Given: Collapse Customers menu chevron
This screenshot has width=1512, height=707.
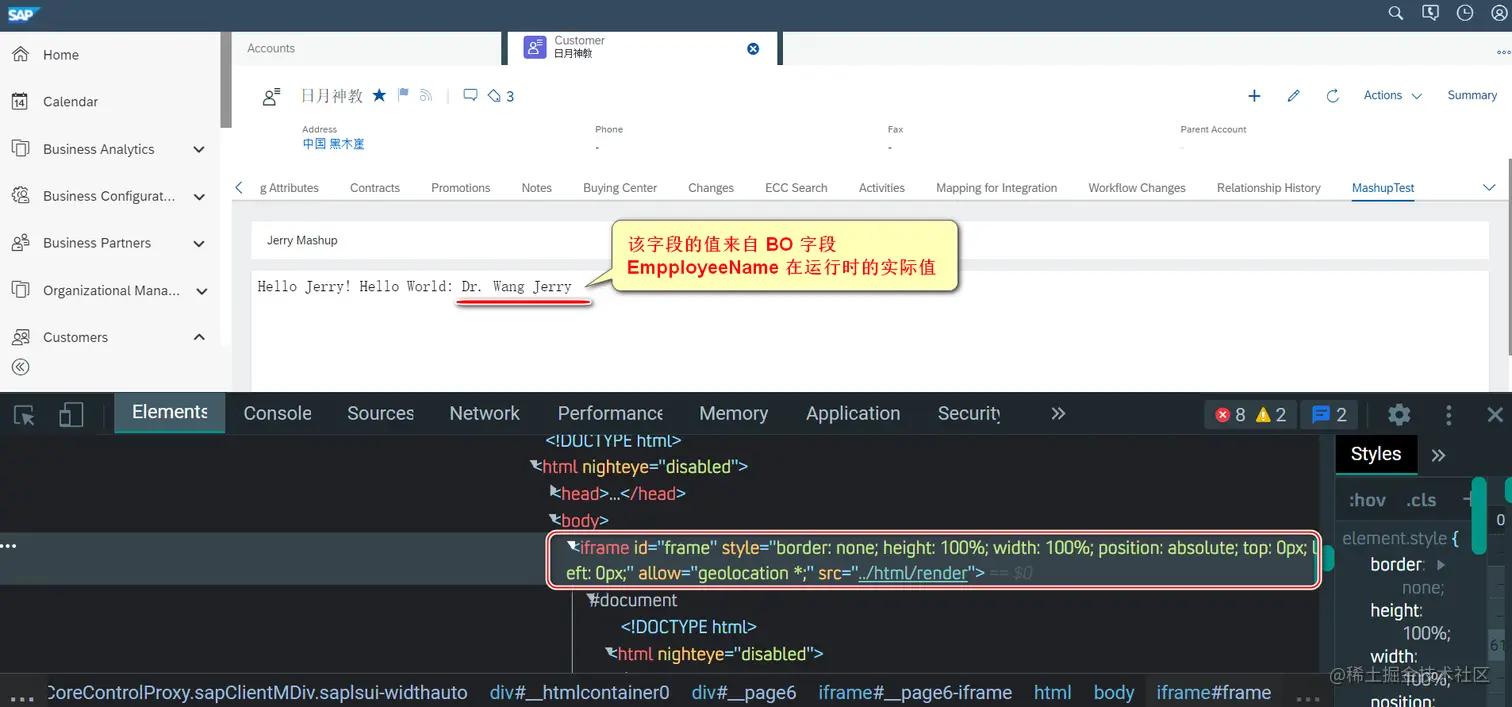Looking at the screenshot, I should pos(198,337).
